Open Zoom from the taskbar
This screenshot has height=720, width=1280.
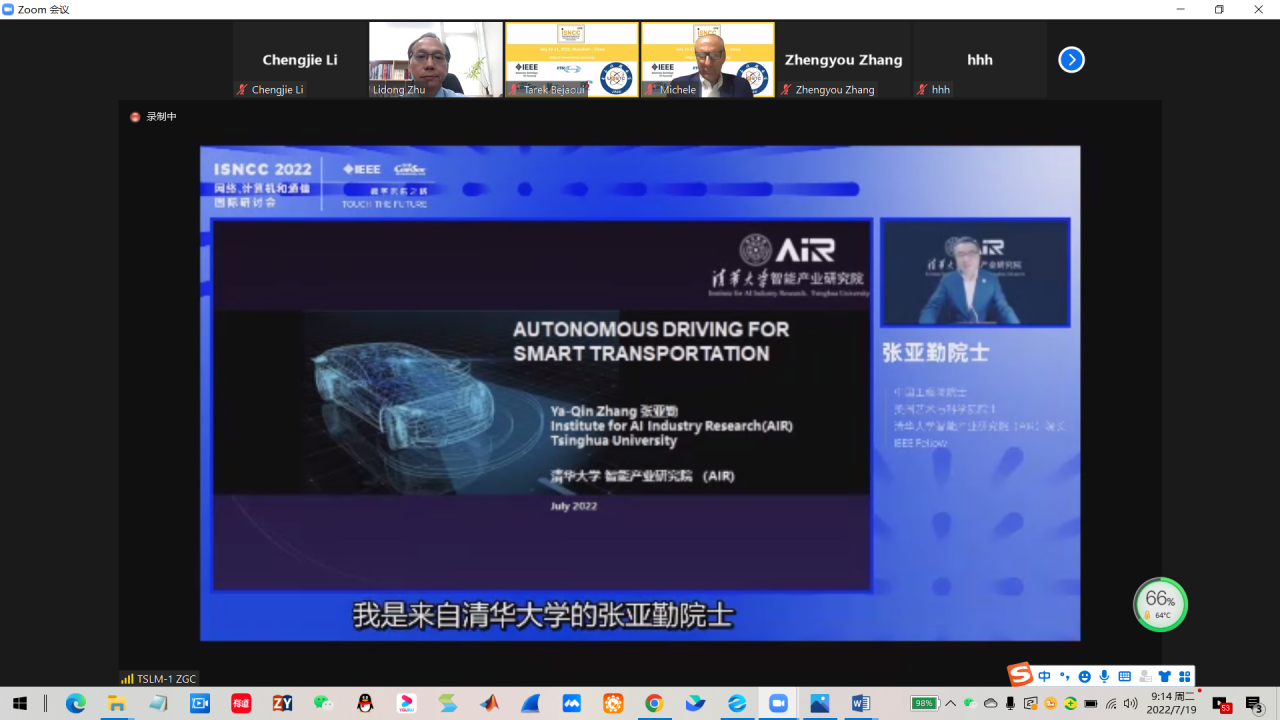[778, 703]
